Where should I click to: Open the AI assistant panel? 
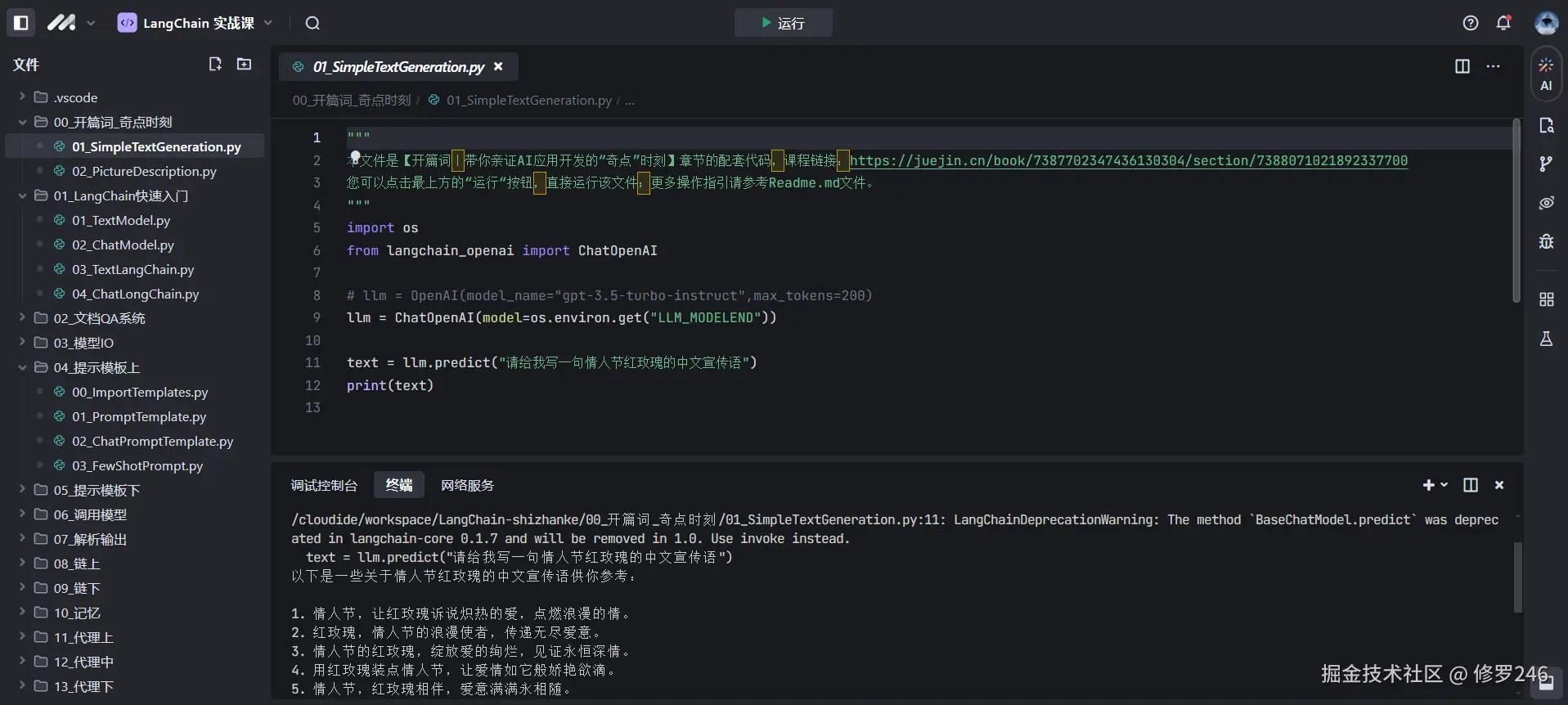click(1545, 74)
